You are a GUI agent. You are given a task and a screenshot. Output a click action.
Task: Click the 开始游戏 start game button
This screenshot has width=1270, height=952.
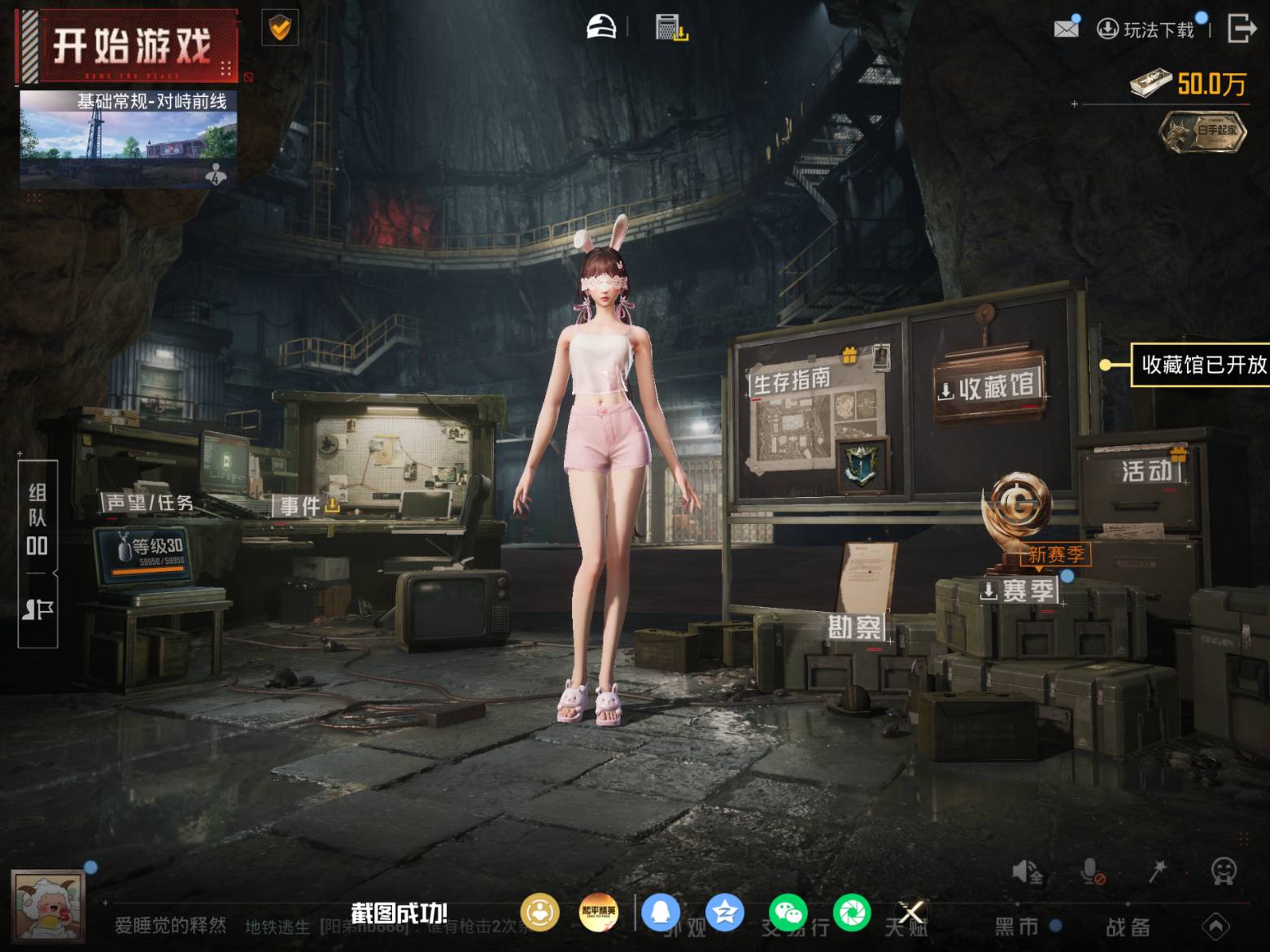click(x=127, y=46)
